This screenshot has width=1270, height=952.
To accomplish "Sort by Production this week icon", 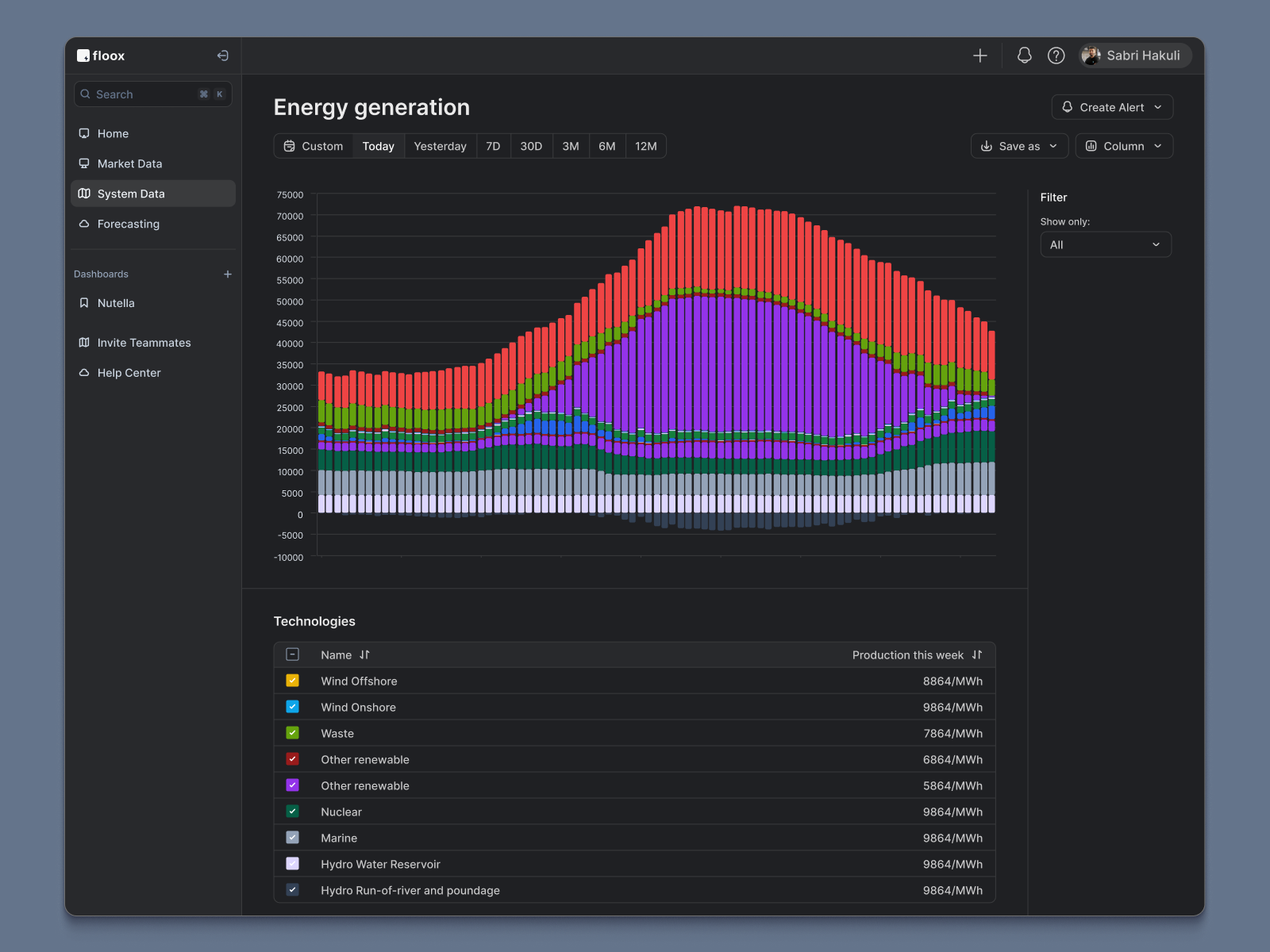I will 977,655.
